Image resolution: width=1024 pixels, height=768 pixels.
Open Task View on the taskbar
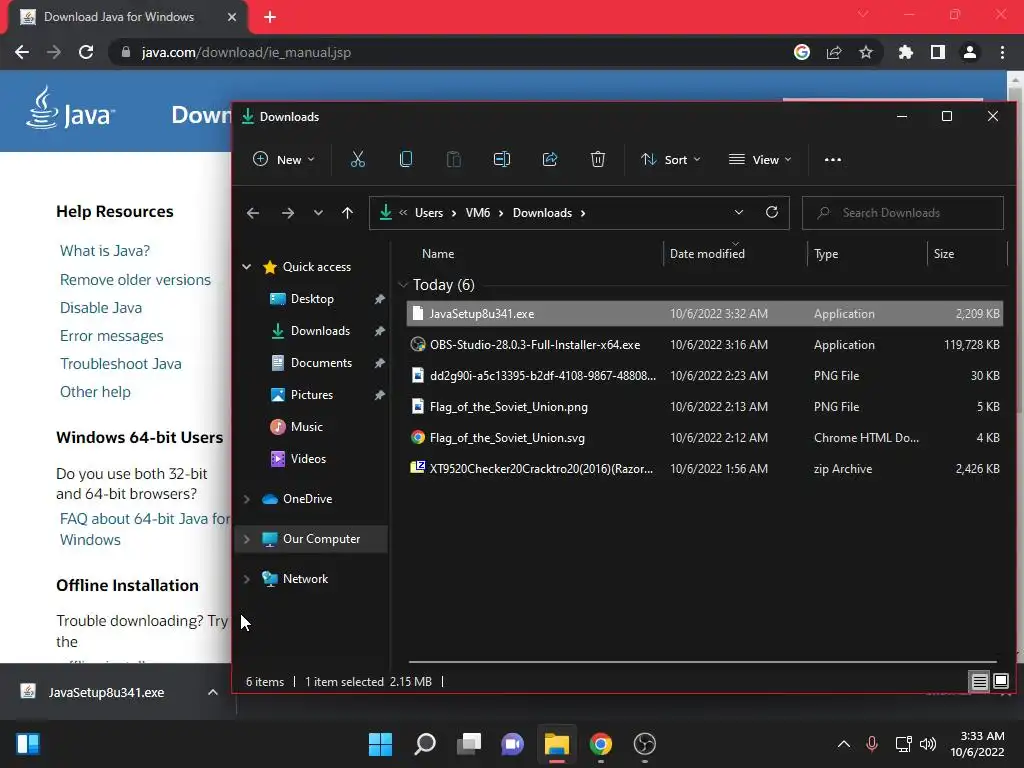tap(469, 744)
